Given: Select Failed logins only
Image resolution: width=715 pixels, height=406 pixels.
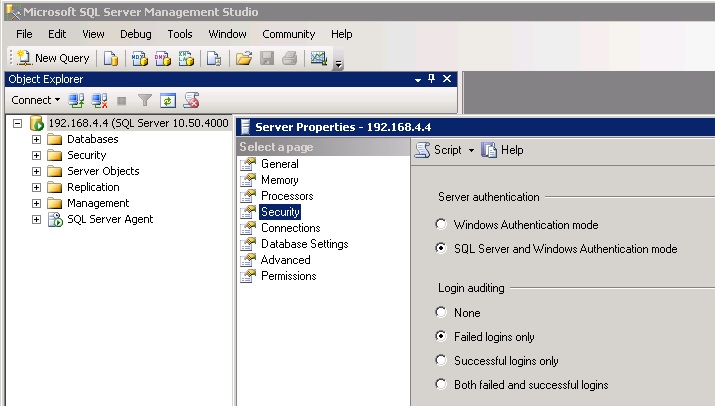Looking at the screenshot, I should (441, 337).
